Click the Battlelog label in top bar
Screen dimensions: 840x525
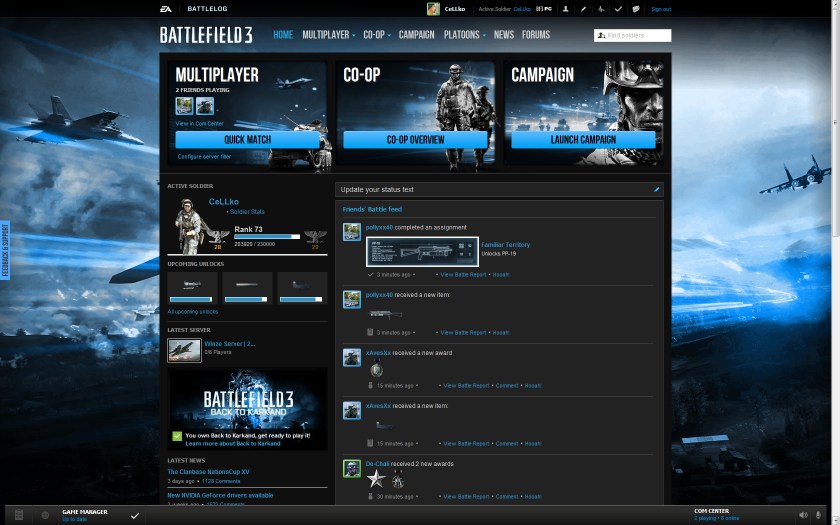coord(207,9)
